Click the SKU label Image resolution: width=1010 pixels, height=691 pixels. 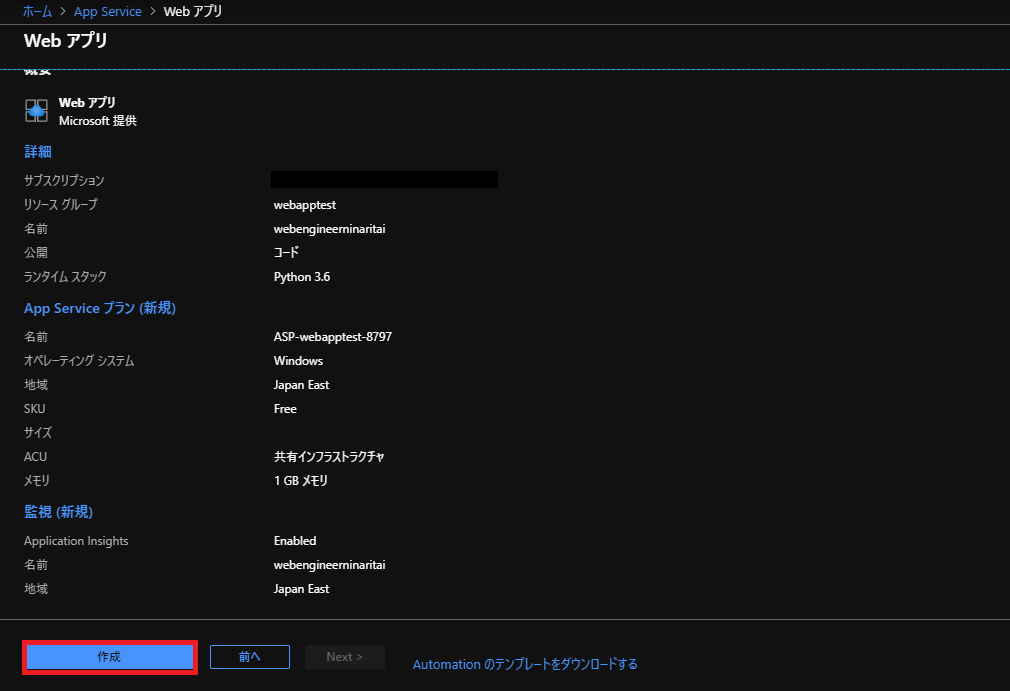click(35, 409)
